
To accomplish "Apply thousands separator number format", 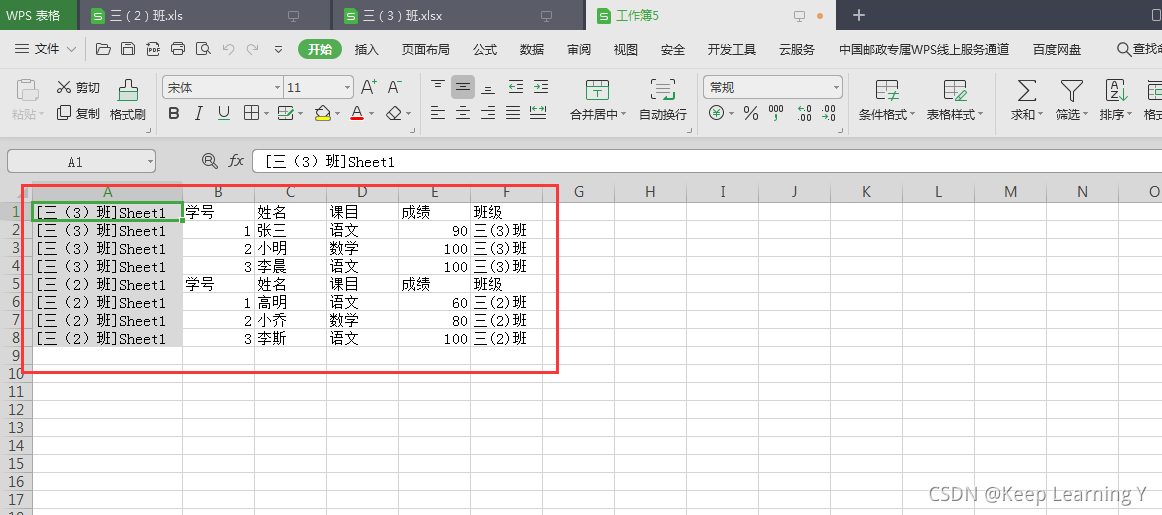I will coord(776,113).
